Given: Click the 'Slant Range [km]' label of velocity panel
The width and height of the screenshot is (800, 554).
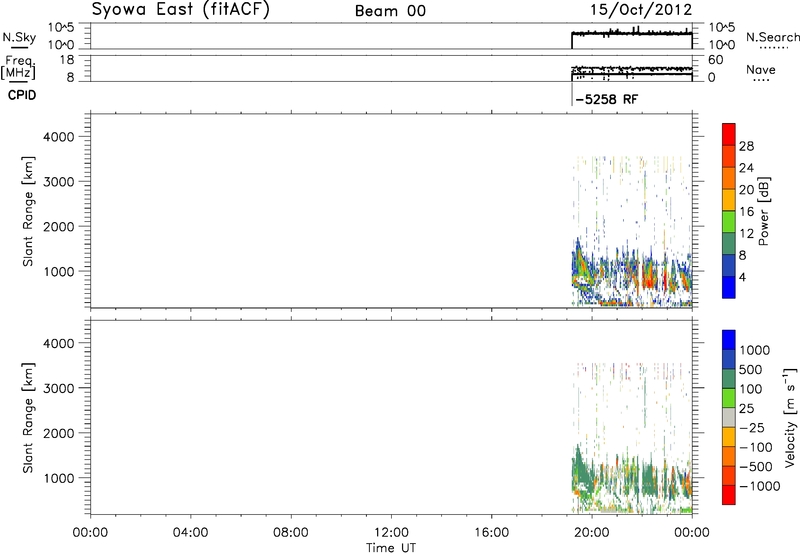Looking at the screenshot, I should [28, 418].
